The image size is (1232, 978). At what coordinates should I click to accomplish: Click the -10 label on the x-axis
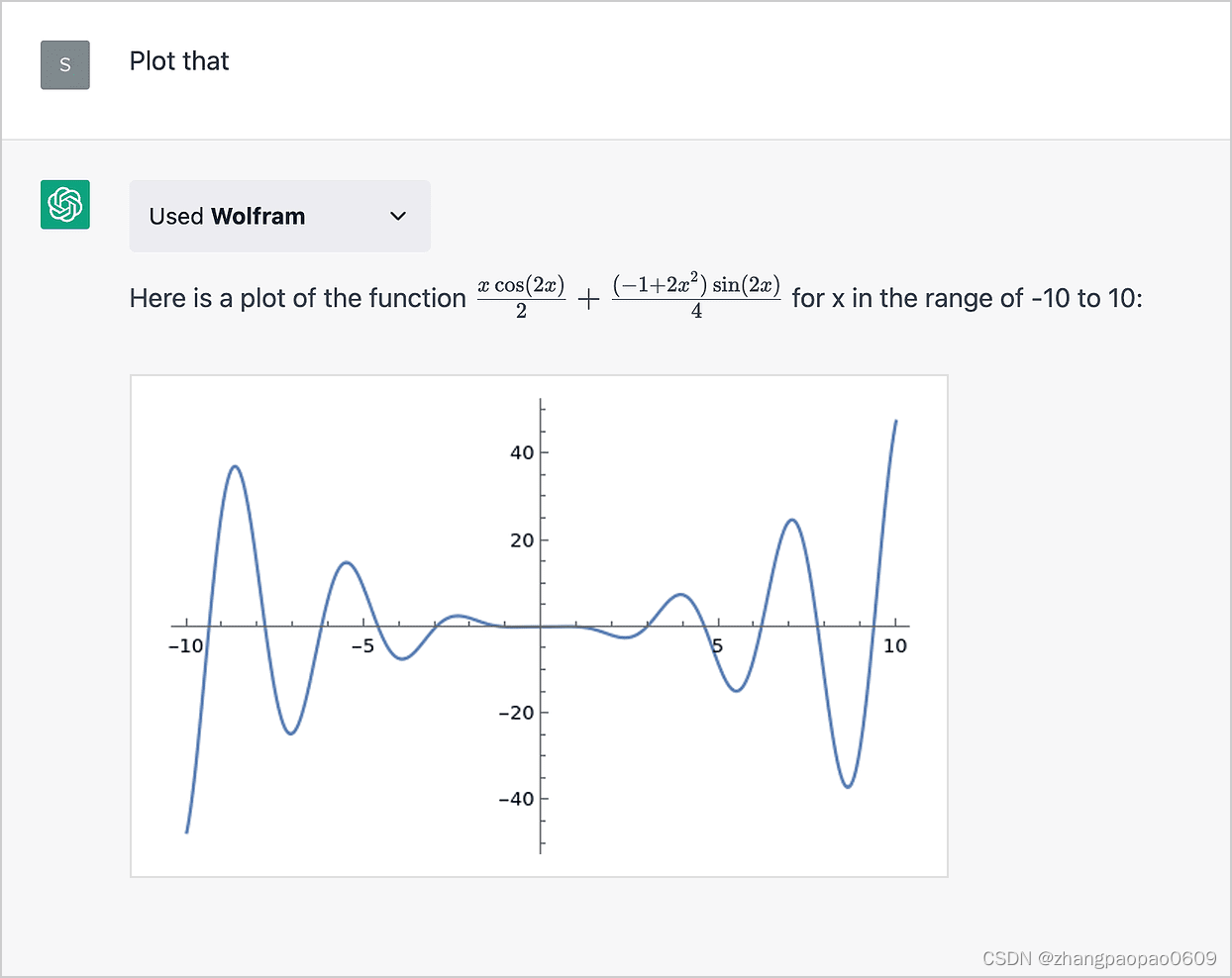click(185, 646)
